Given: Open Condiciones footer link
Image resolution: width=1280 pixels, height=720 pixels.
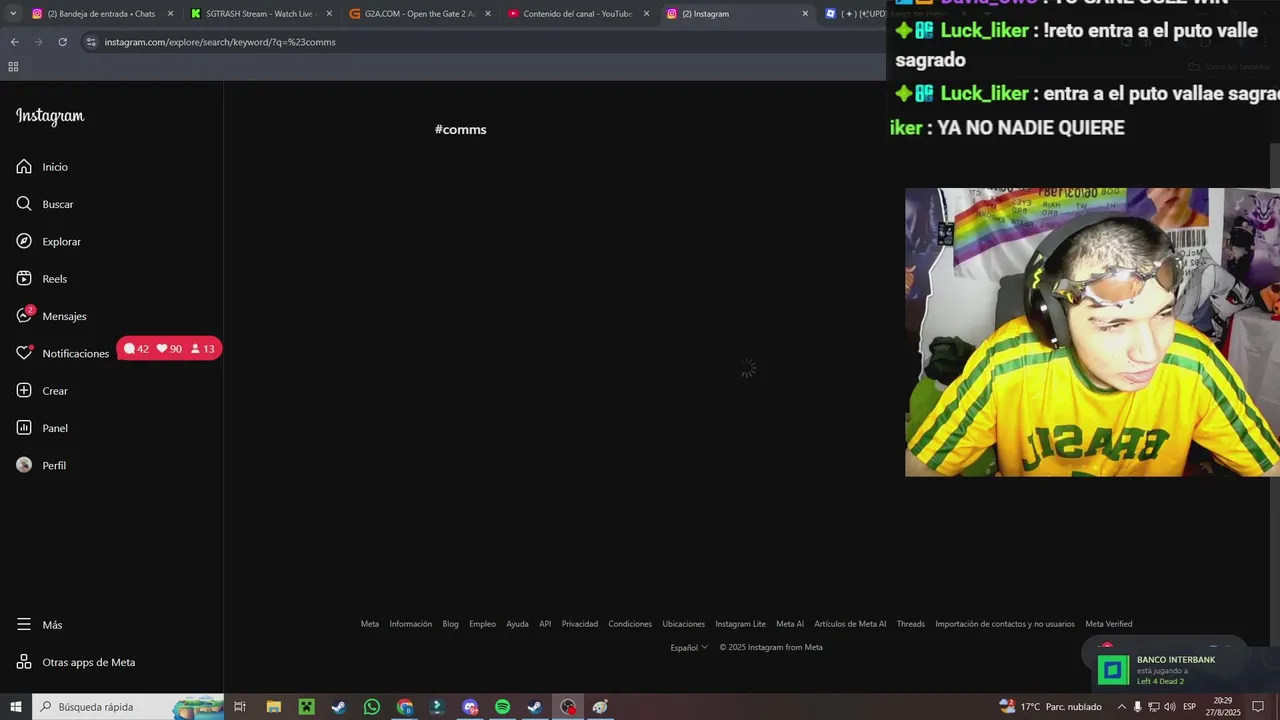Looking at the screenshot, I should [x=630, y=624].
